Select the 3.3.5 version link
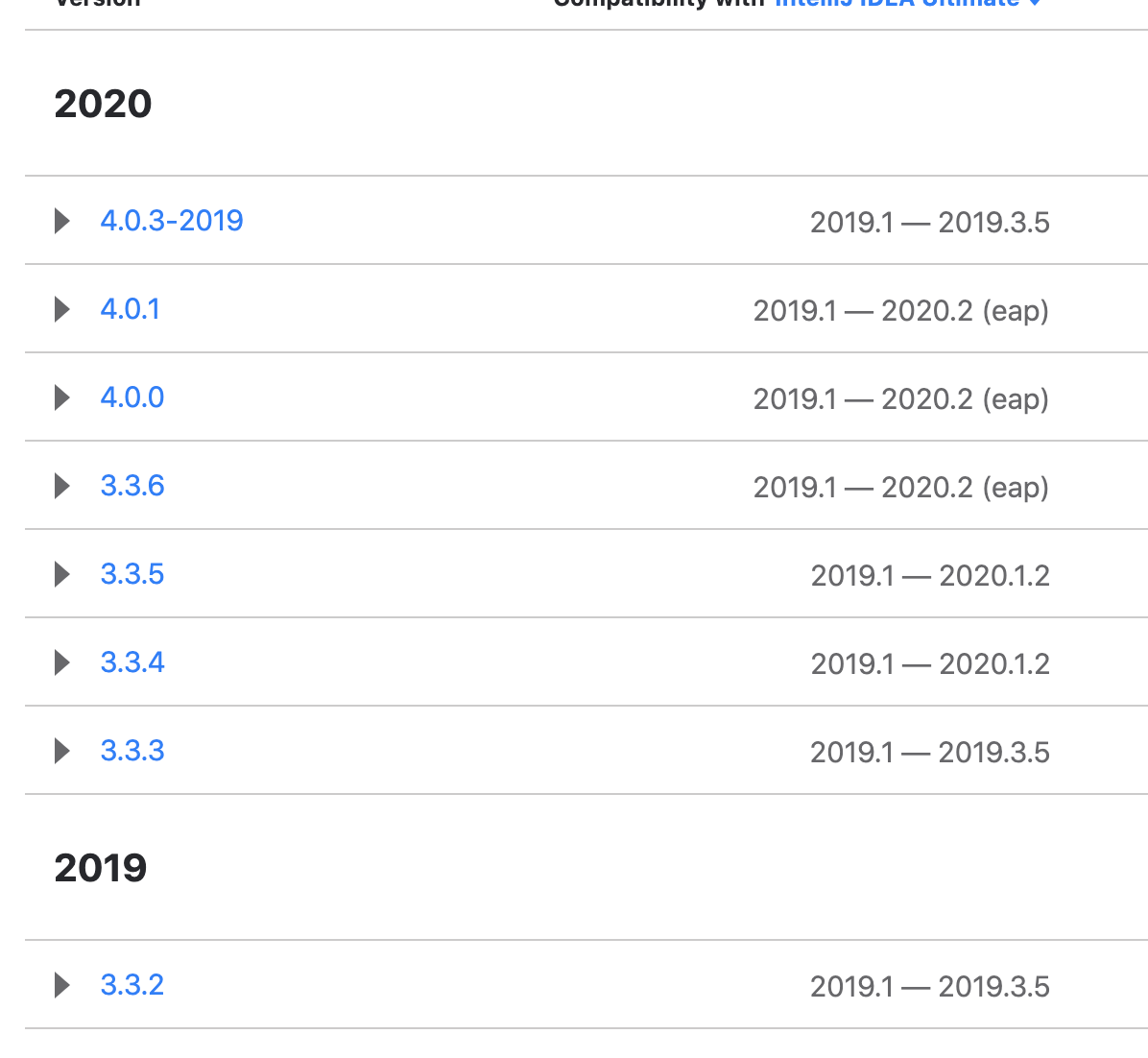 tap(132, 573)
